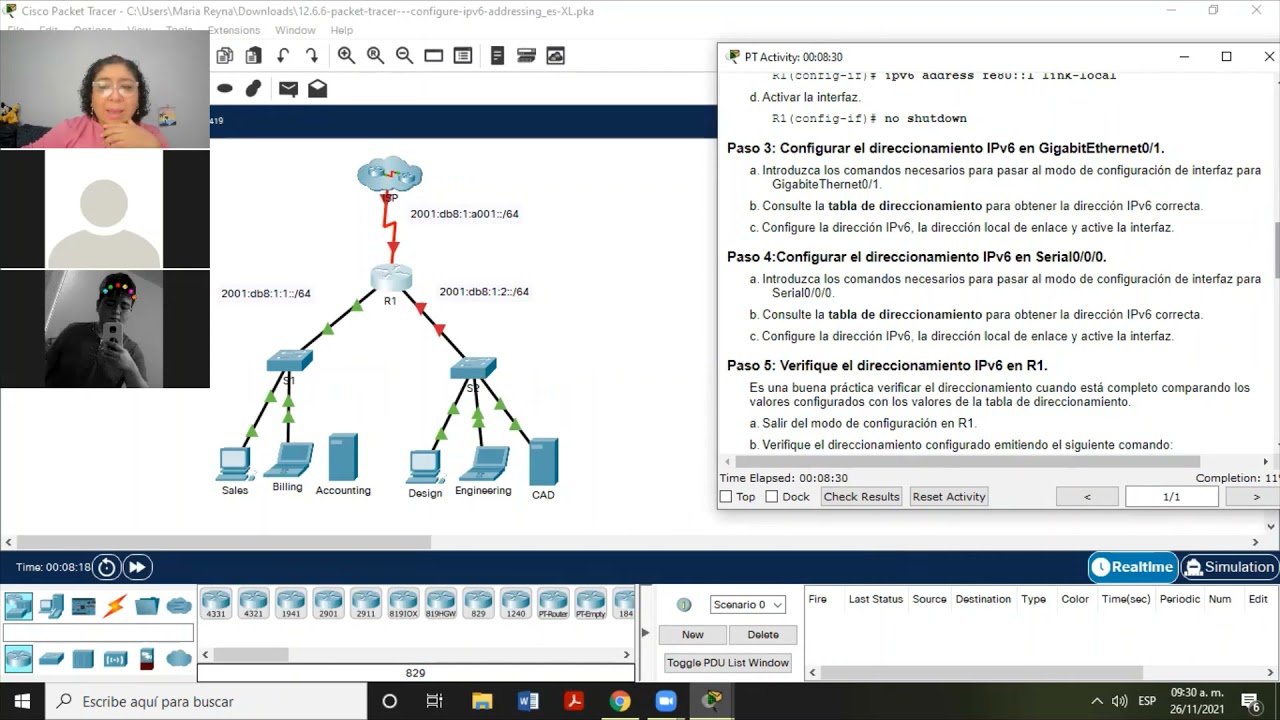Screen dimensions: 1280x720
Task: Click the Reset Activity button
Action: [x=949, y=496]
